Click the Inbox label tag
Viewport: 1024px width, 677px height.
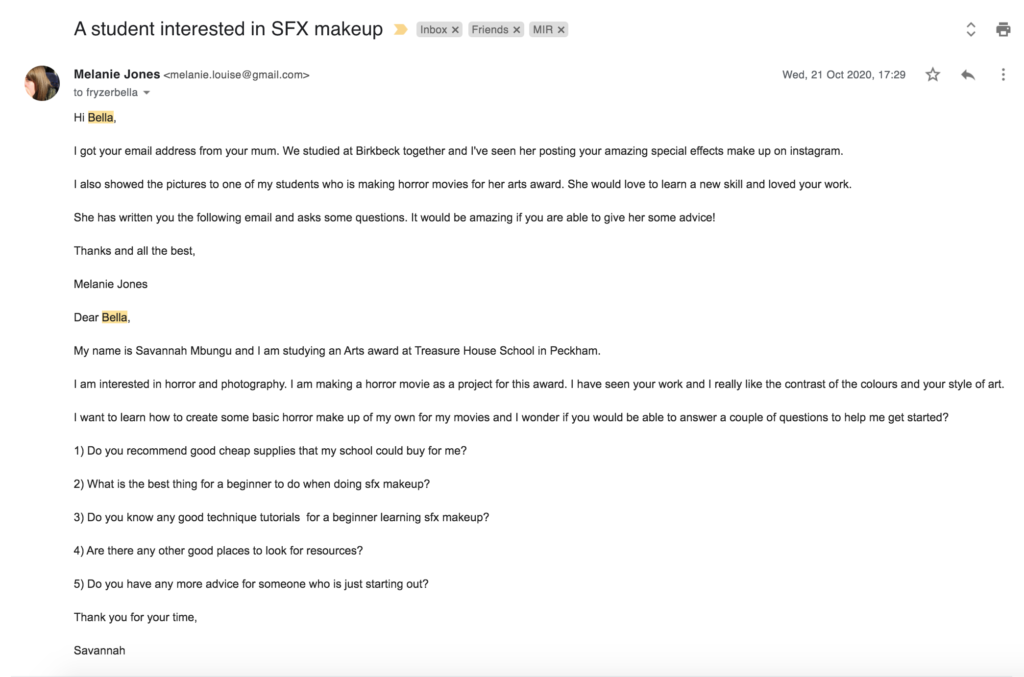(x=433, y=30)
